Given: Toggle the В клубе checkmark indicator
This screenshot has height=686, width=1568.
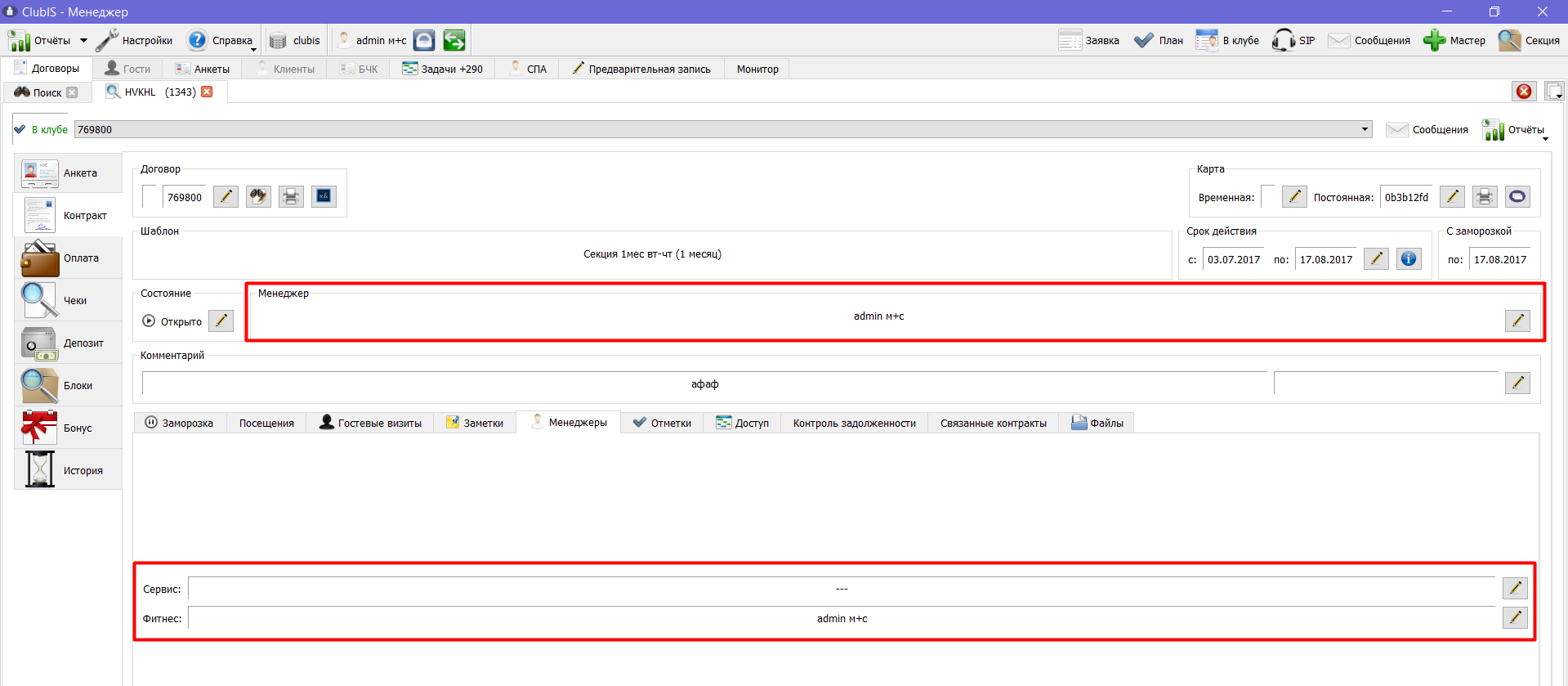Looking at the screenshot, I should pyautogui.click(x=20, y=129).
